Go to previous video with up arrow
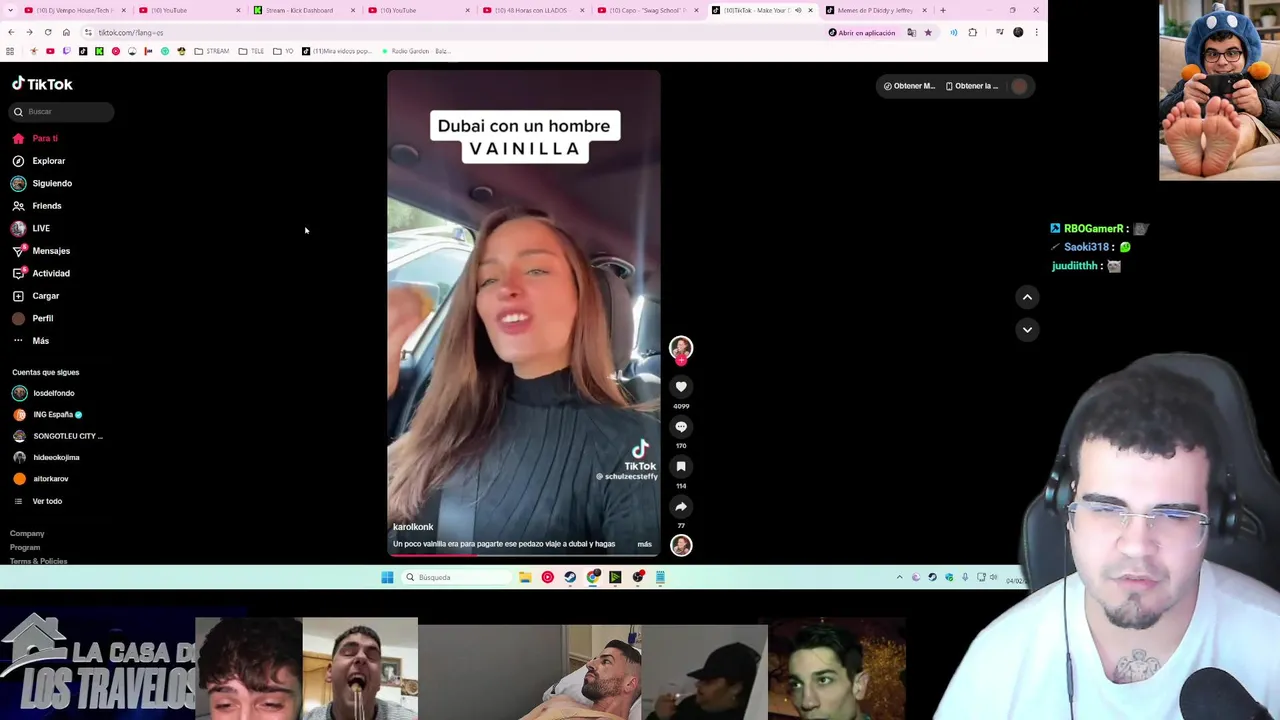 pyautogui.click(x=1027, y=297)
